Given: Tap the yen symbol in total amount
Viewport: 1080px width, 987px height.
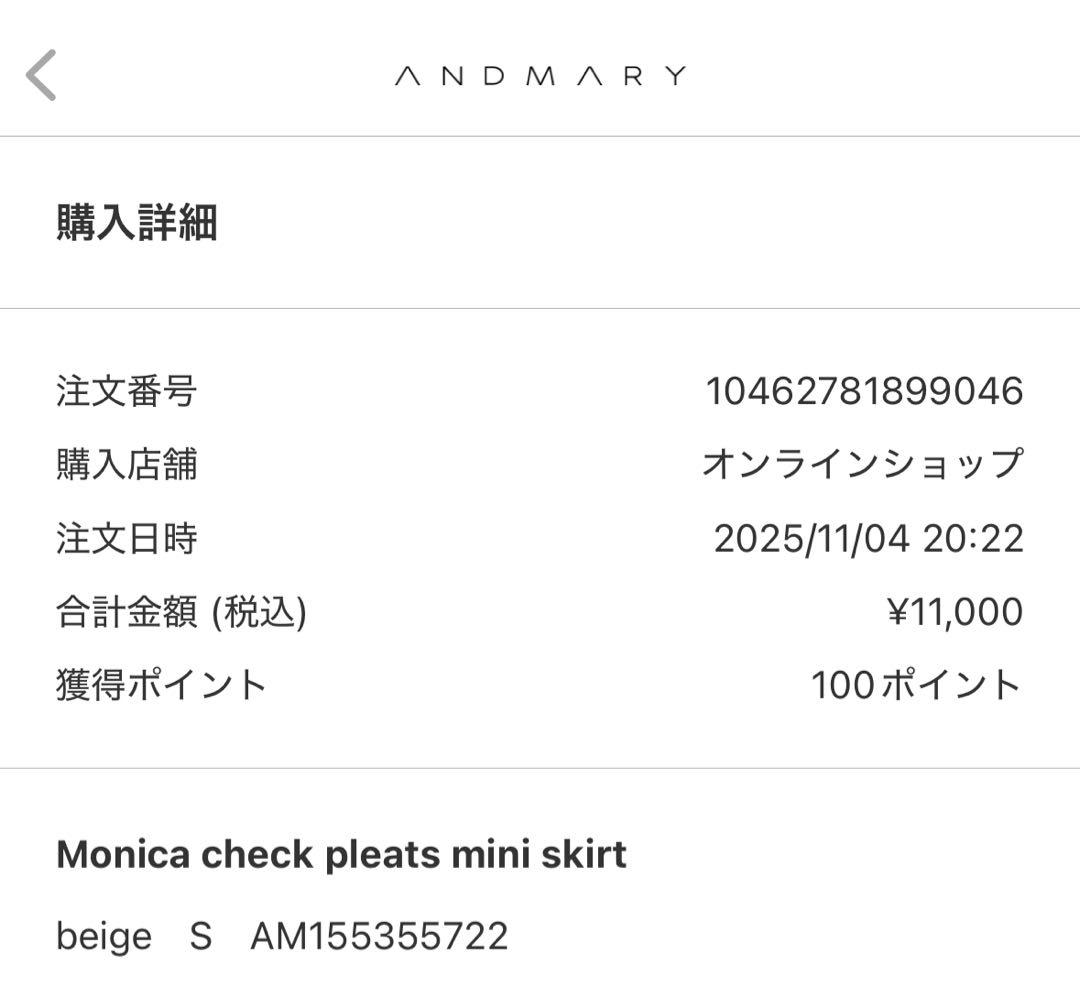Looking at the screenshot, I should (897, 612).
